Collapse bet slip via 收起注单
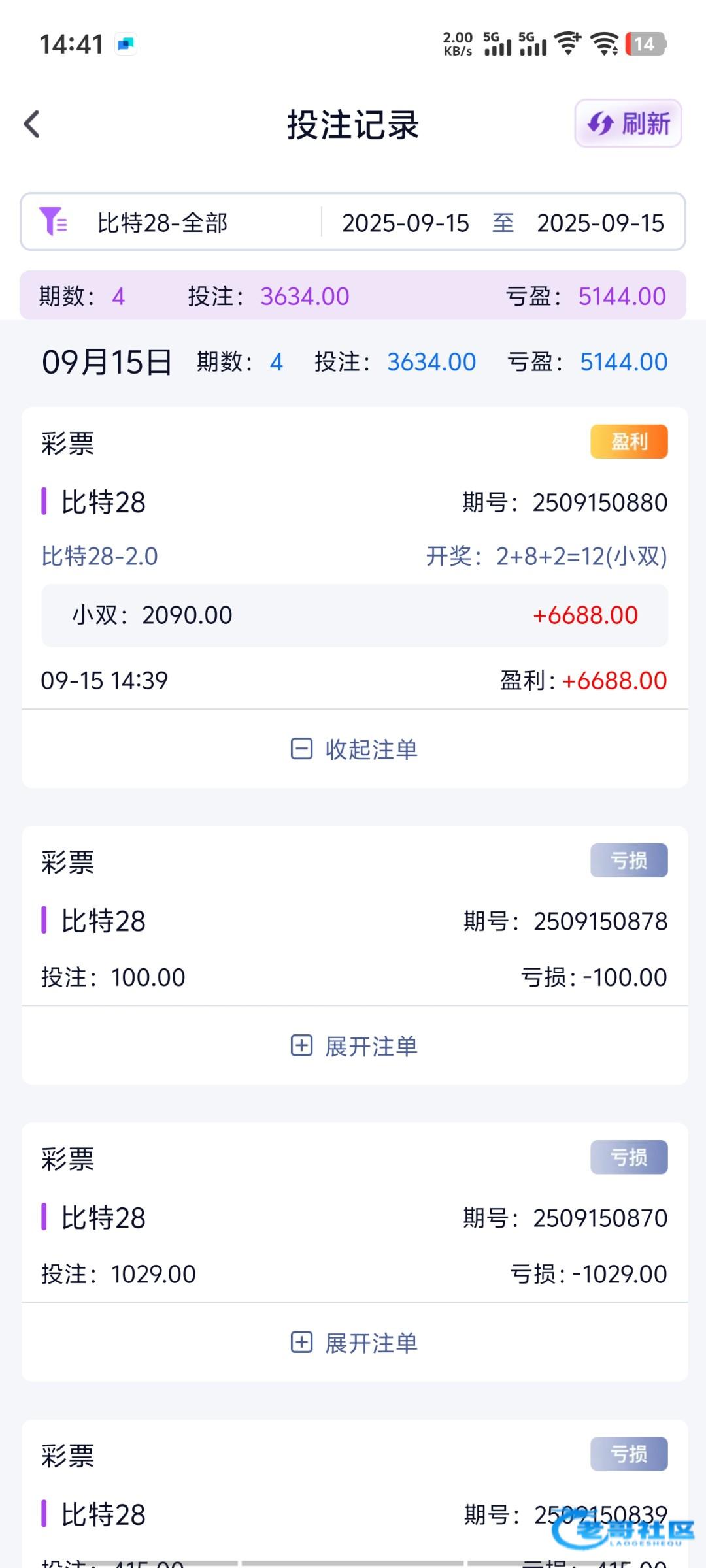706x1568 pixels. (x=371, y=749)
